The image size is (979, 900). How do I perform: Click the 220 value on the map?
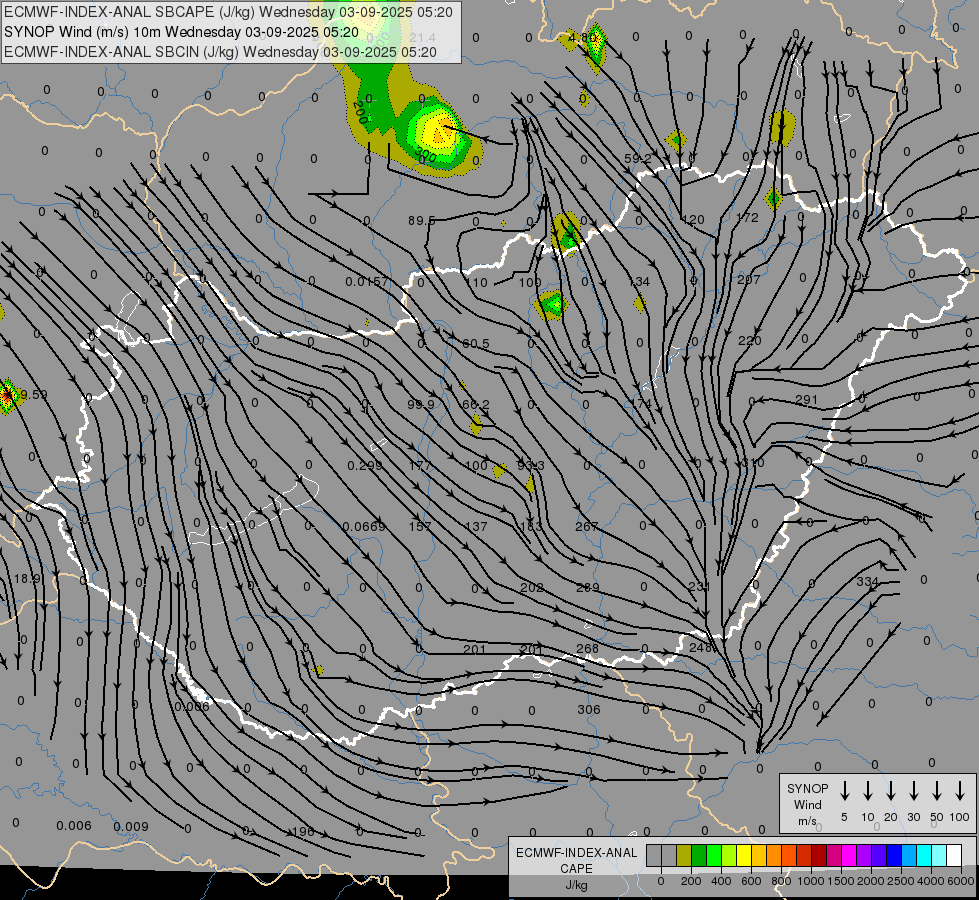pos(750,340)
